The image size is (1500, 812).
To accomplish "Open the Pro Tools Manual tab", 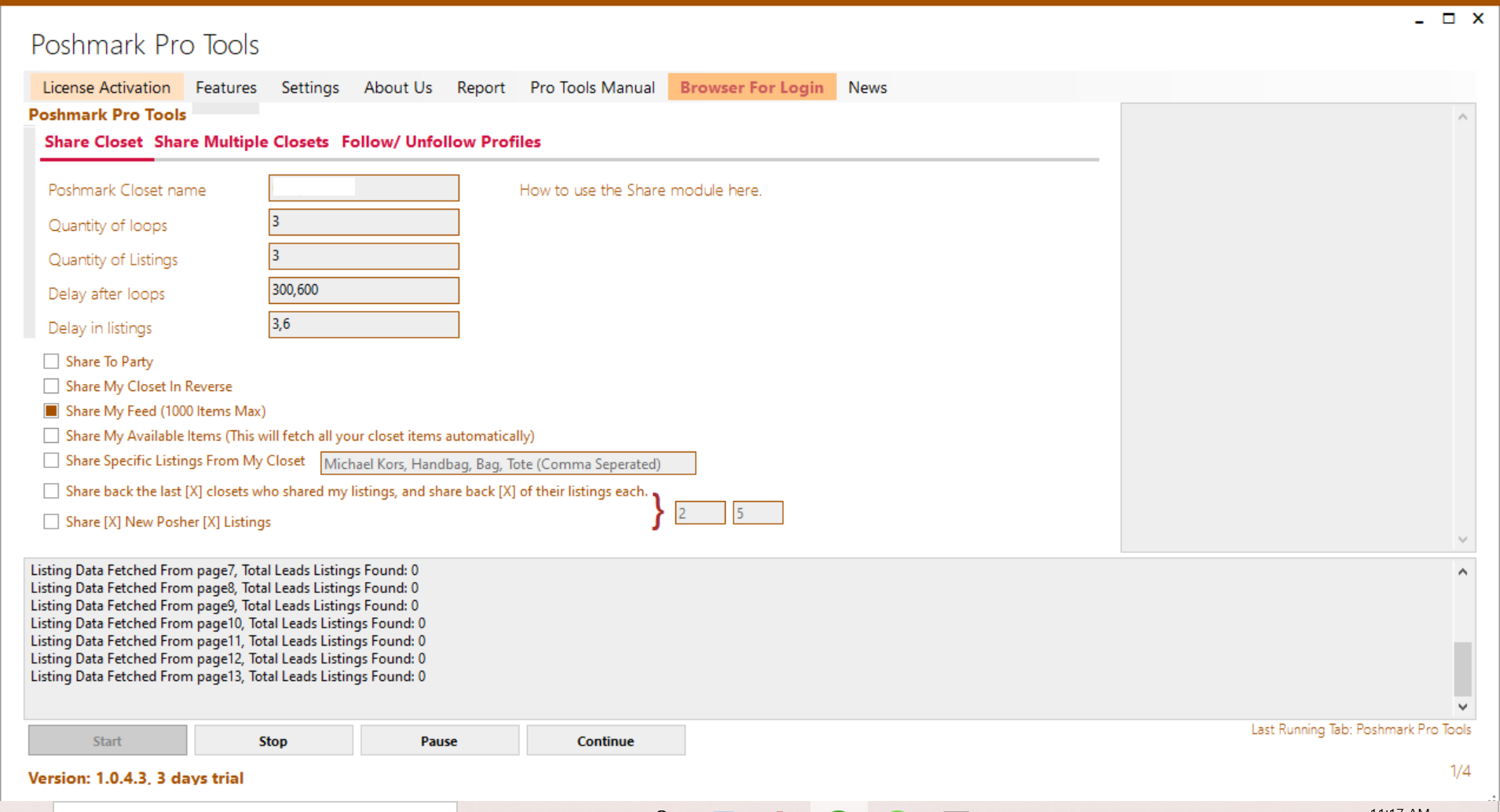I will [x=592, y=87].
